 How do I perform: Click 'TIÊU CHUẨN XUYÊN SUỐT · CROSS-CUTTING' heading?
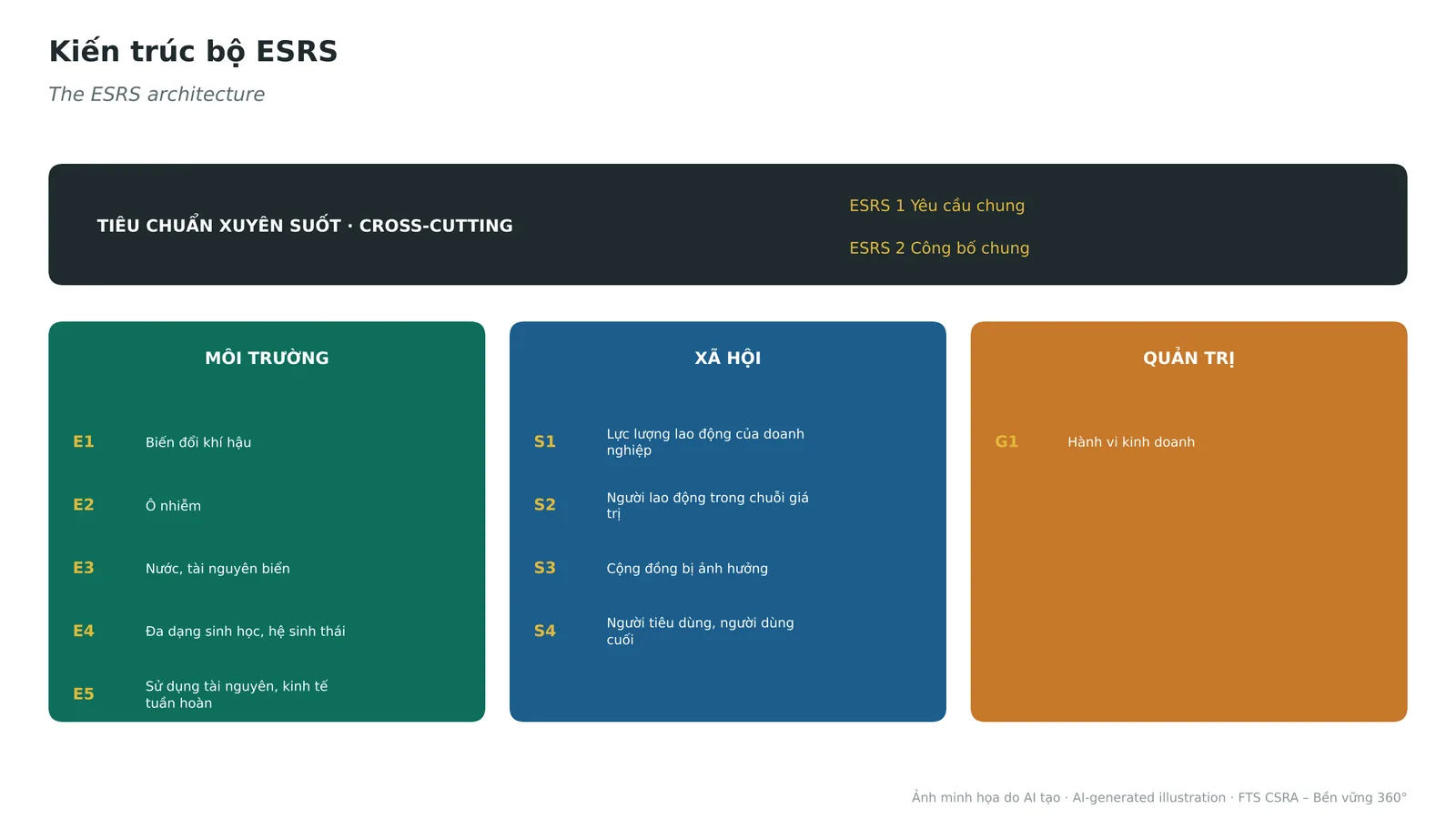(x=305, y=226)
